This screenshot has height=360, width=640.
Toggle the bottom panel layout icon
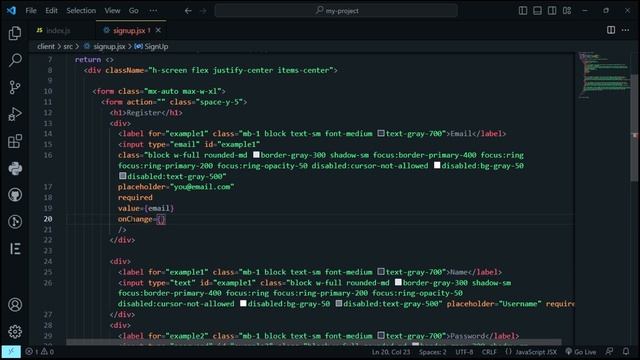click(538, 11)
